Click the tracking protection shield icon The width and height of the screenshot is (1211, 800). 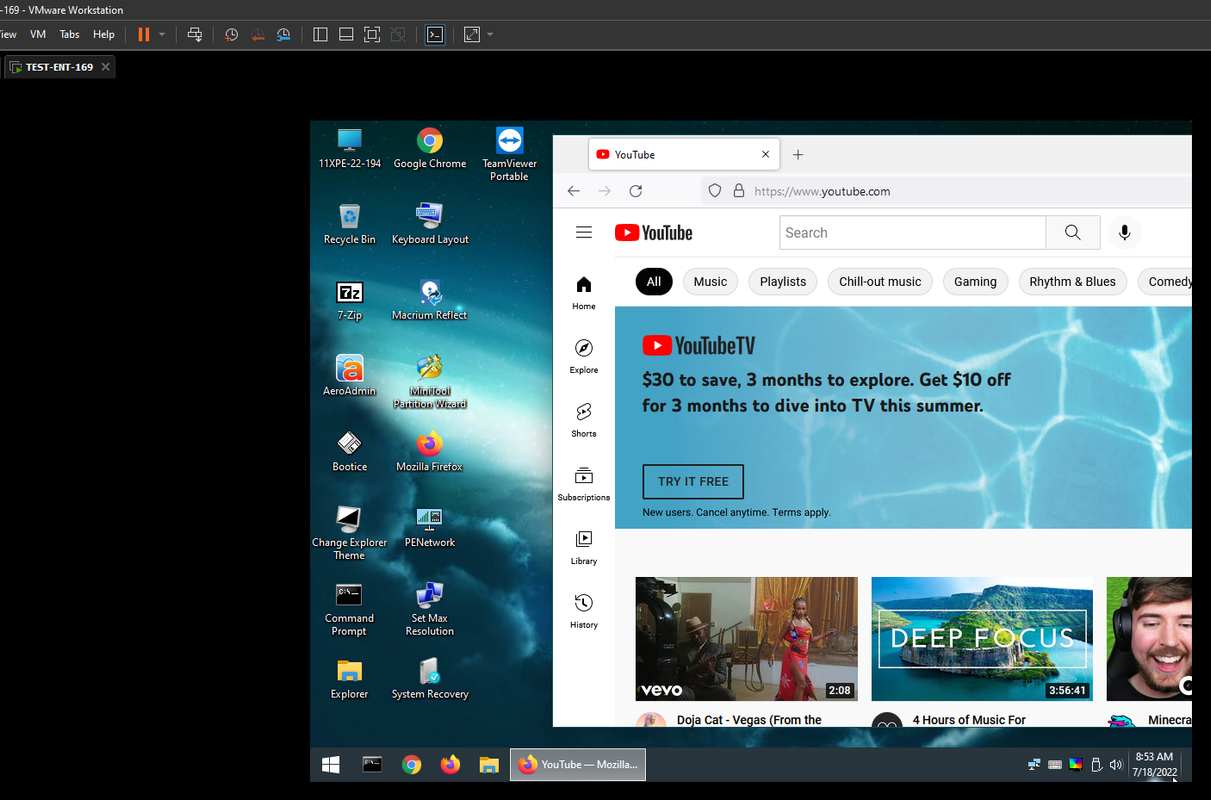(x=715, y=191)
